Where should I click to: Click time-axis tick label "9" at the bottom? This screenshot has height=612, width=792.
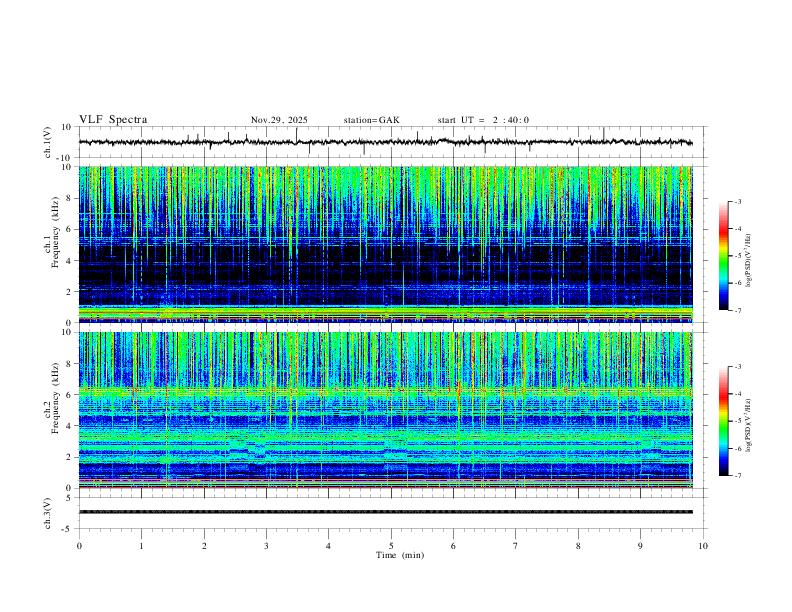640,546
